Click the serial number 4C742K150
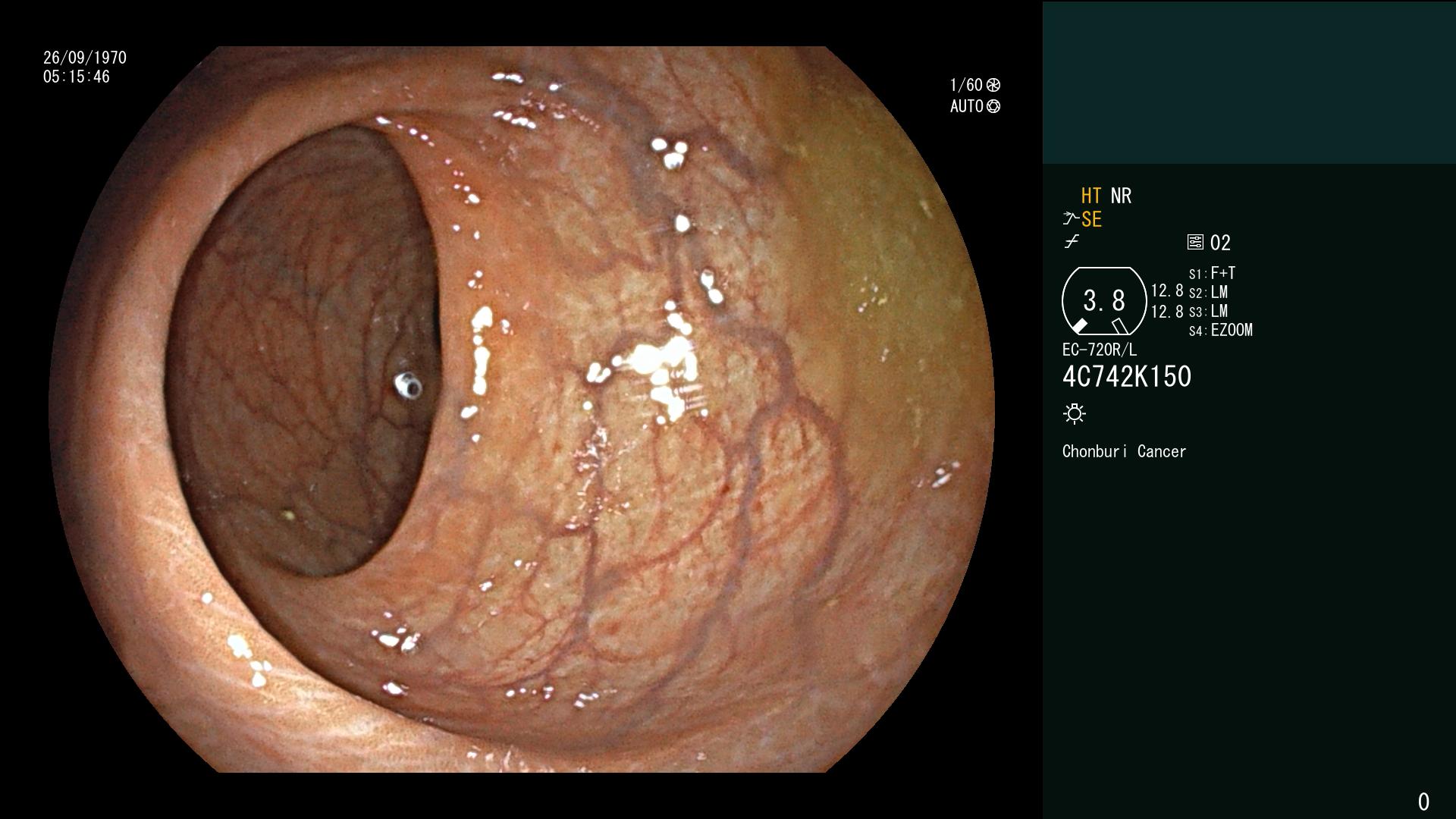The height and width of the screenshot is (819, 1456). (x=1127, y=377)
